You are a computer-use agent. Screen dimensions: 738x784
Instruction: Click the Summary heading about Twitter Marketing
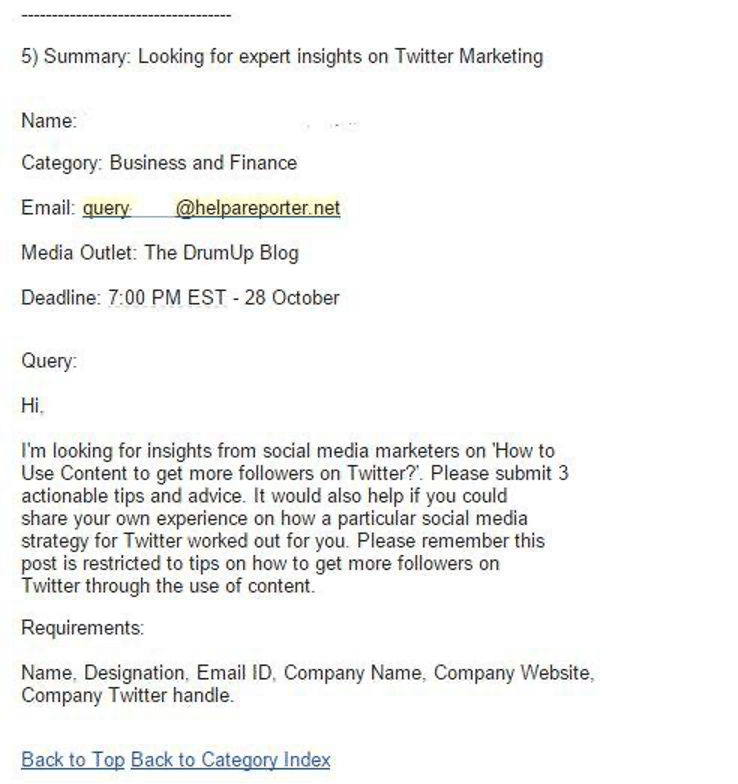pyautogui.click(x=282, y=56)
